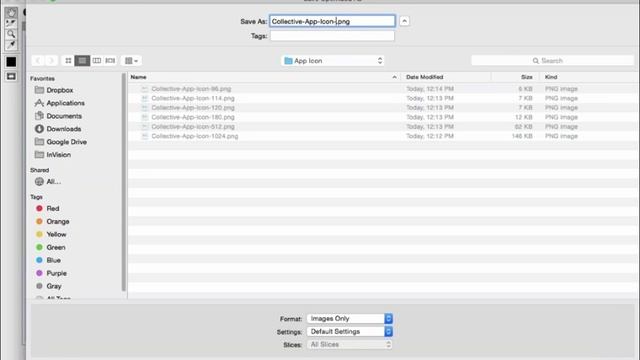The width and height of the screenshot is (640, 360).
Task: Open the Settings dropdown Default Settings
Action: (x=350, y=331)
